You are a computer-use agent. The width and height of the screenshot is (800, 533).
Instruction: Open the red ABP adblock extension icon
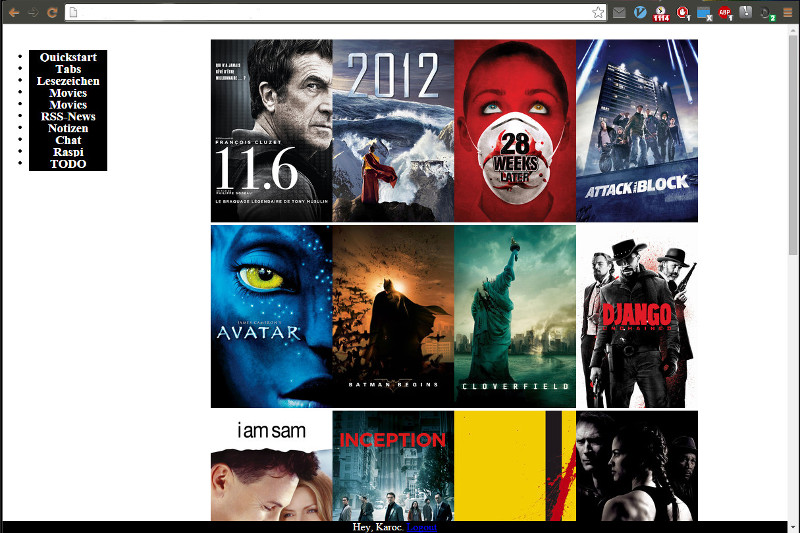[724, 12]
